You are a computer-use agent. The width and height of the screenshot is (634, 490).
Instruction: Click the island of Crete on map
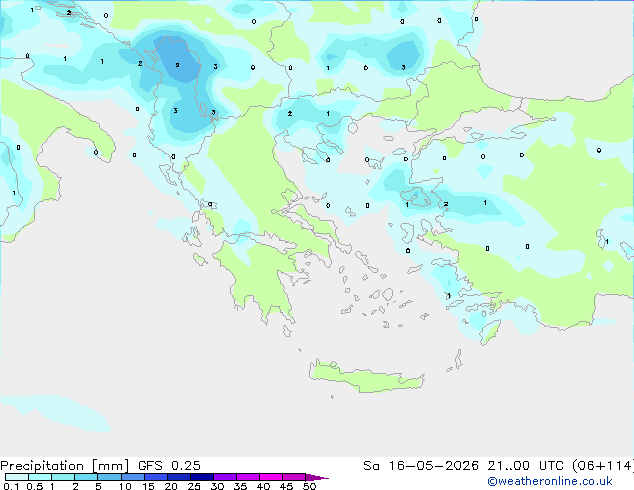[x=366, y=377]
